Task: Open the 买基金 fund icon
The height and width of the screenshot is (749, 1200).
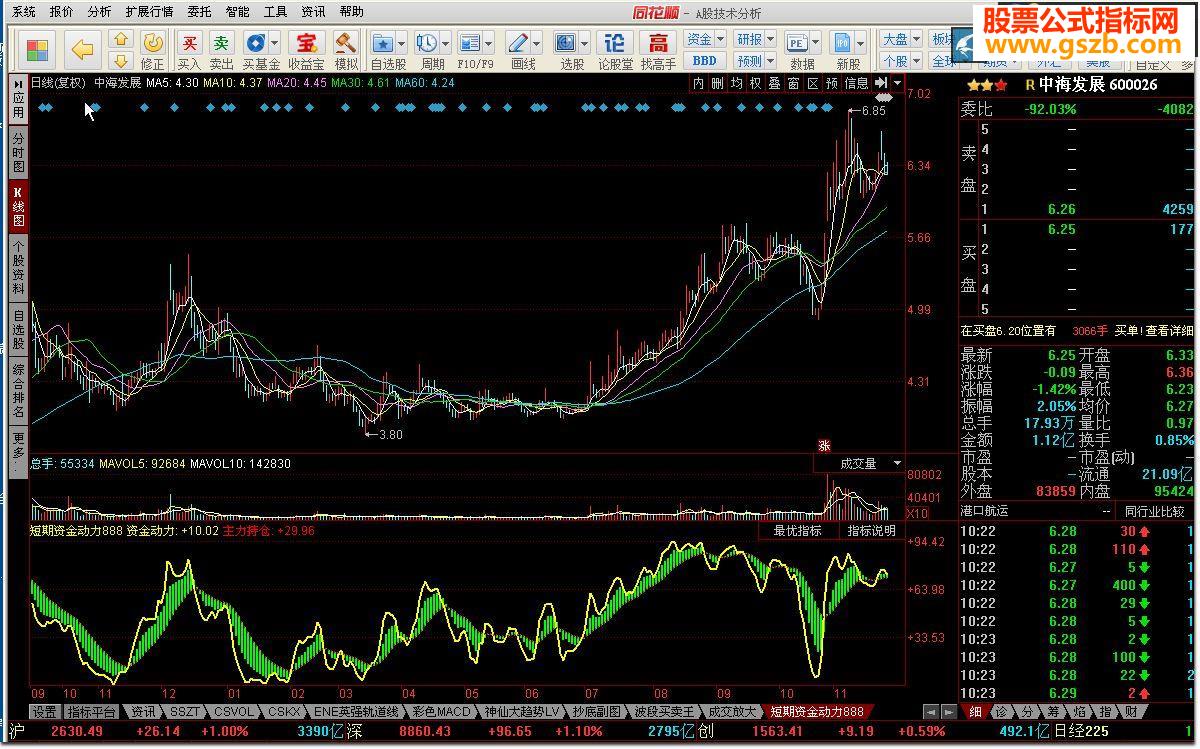Action: (x=256, y=43)
